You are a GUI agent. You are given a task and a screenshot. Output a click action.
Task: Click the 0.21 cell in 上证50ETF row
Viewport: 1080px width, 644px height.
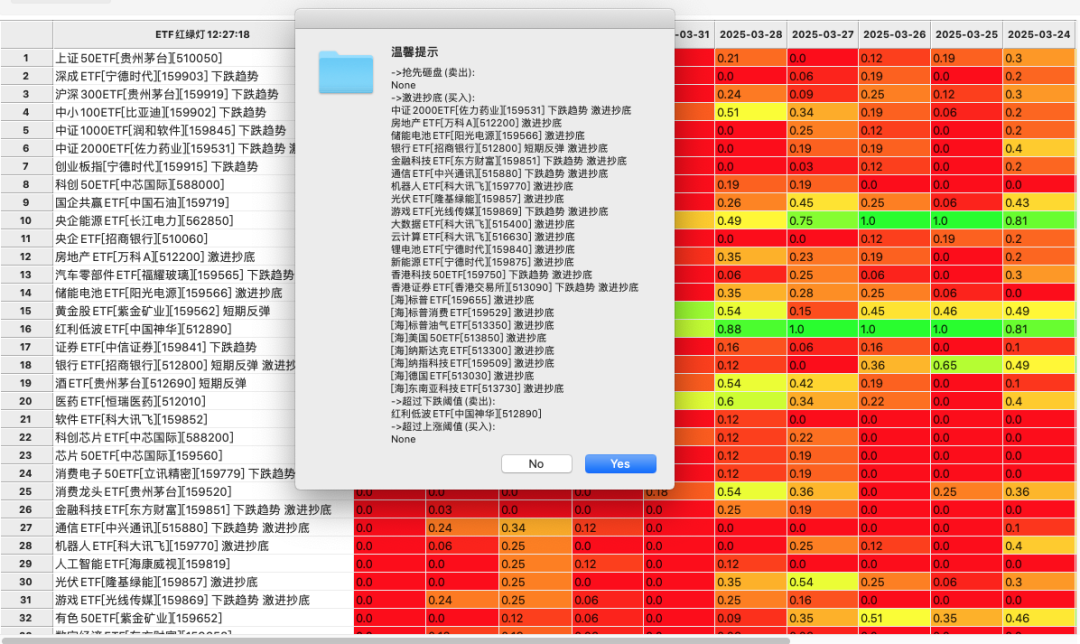pos(751,58)
